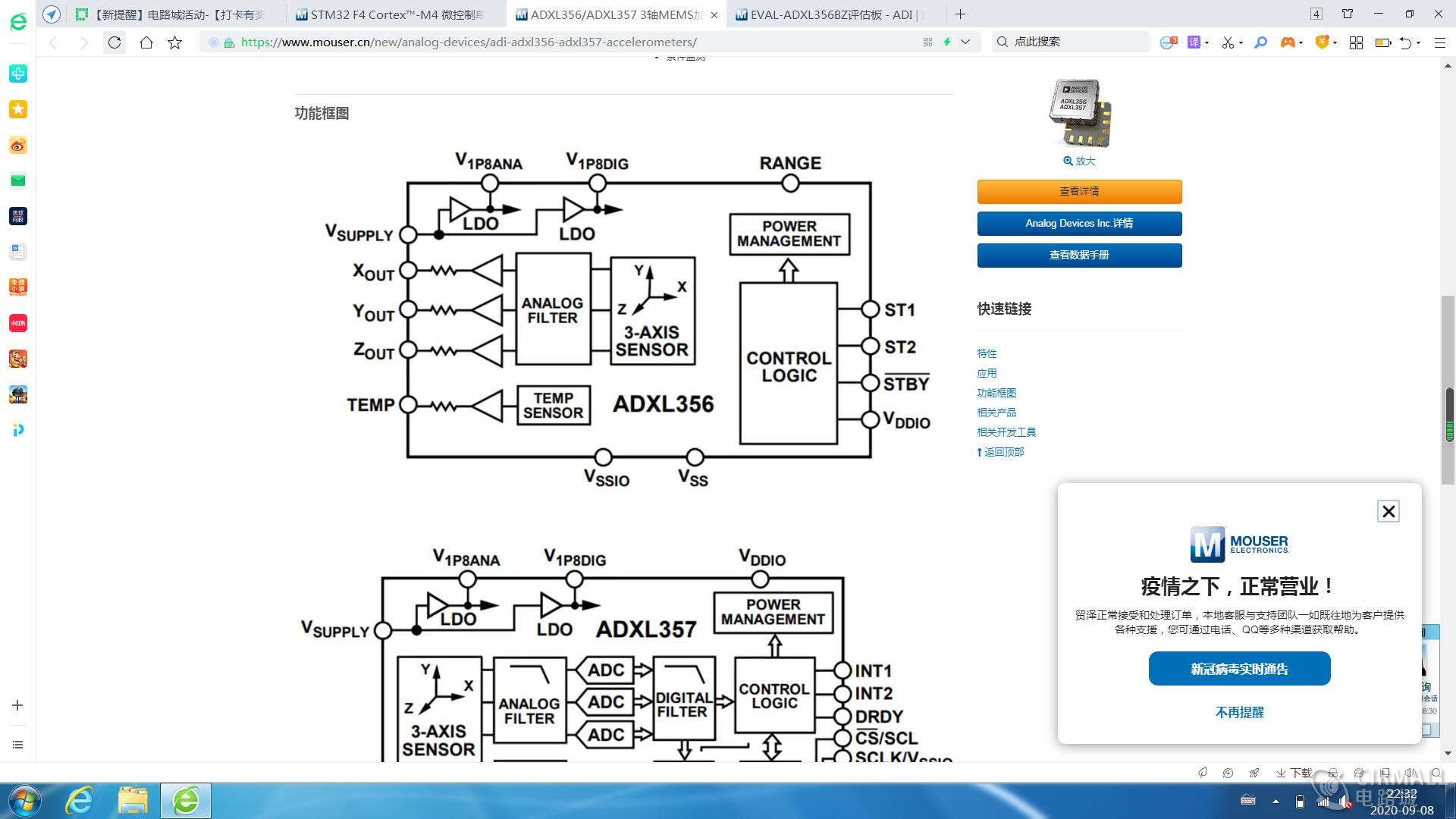1456x819 pixels.
Task: Open the skin shirt icon in title bar
Action: click(x=1348, y=14)
